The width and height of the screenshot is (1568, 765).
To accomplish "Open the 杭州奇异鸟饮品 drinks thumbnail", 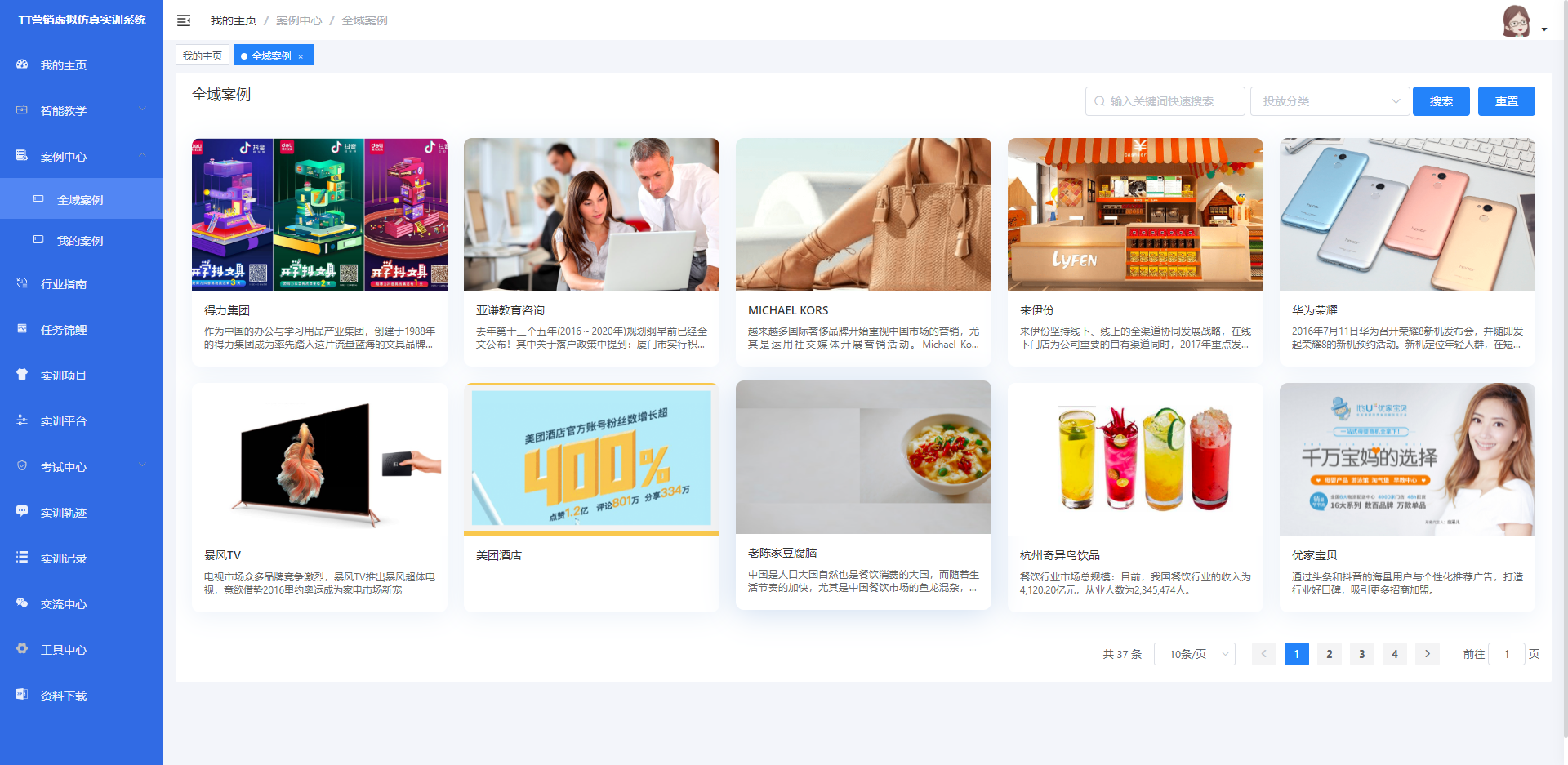I will (1135, 460).
